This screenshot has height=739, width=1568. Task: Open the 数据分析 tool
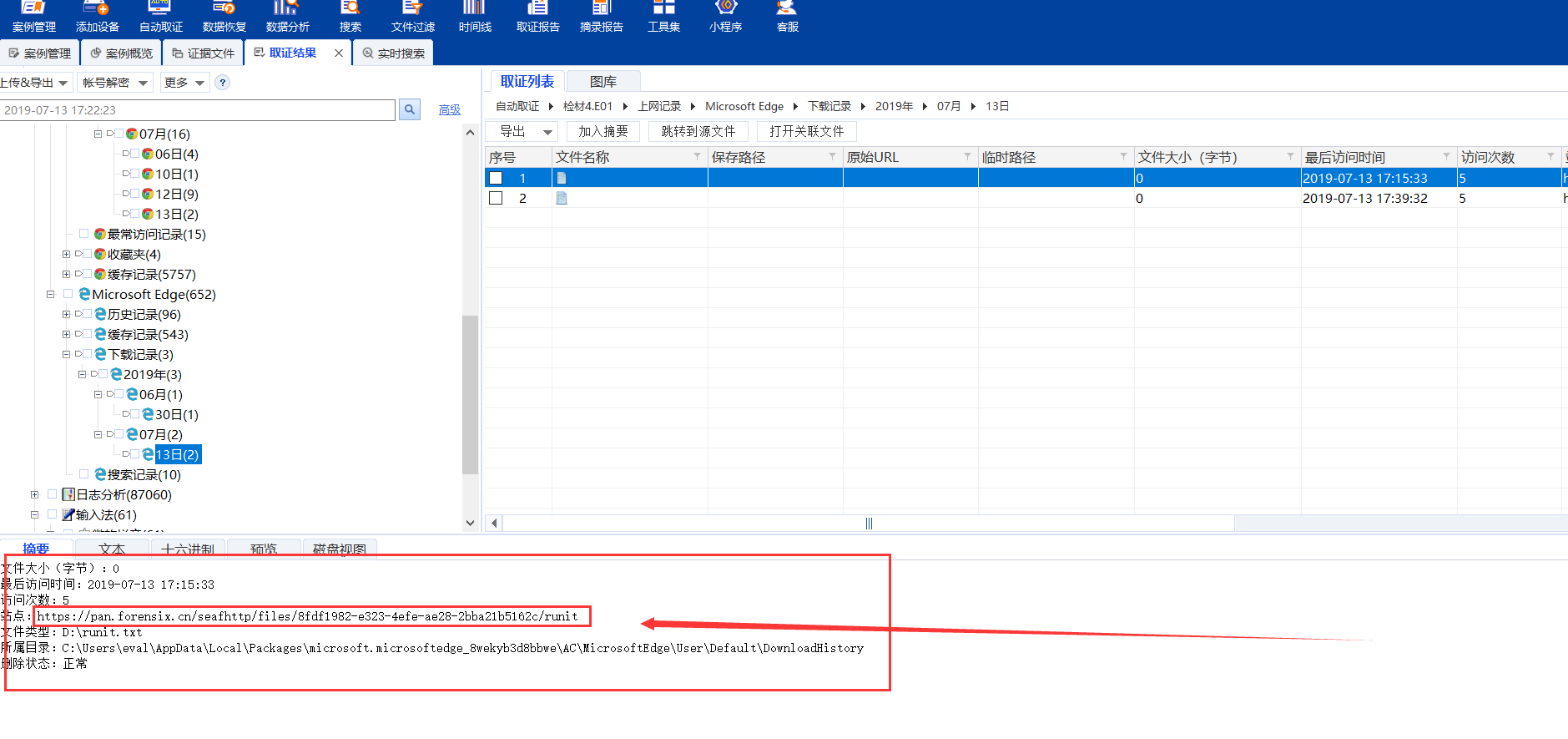pyautogui.click(x=287, y=17)
